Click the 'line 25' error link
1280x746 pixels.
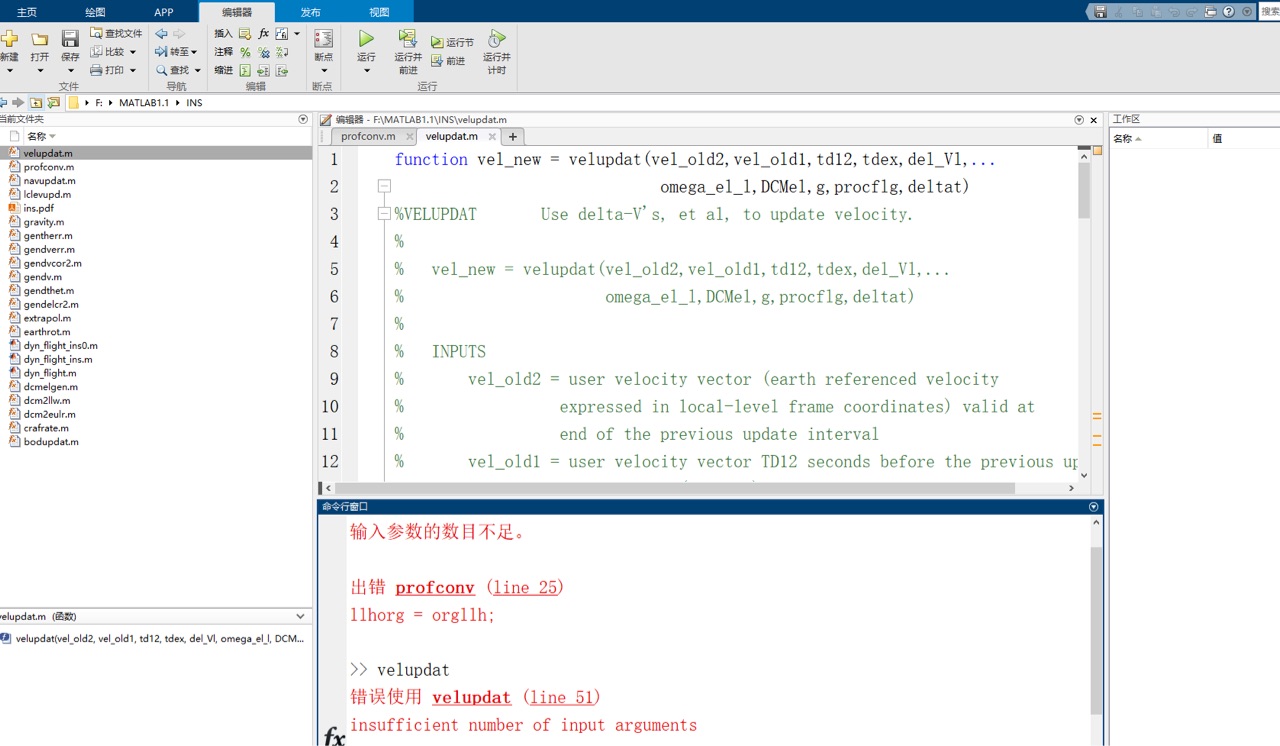[x=525, y=587]
